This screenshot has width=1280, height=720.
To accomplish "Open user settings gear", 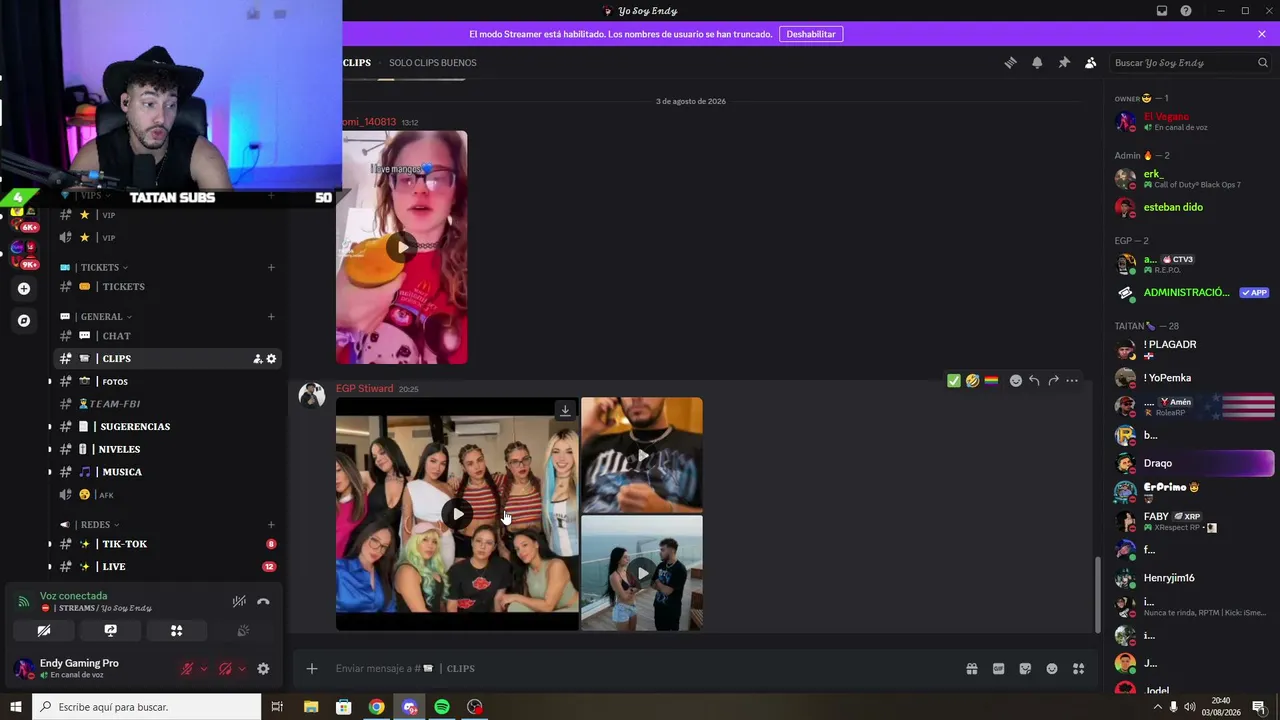I will (x=263, y=669).
